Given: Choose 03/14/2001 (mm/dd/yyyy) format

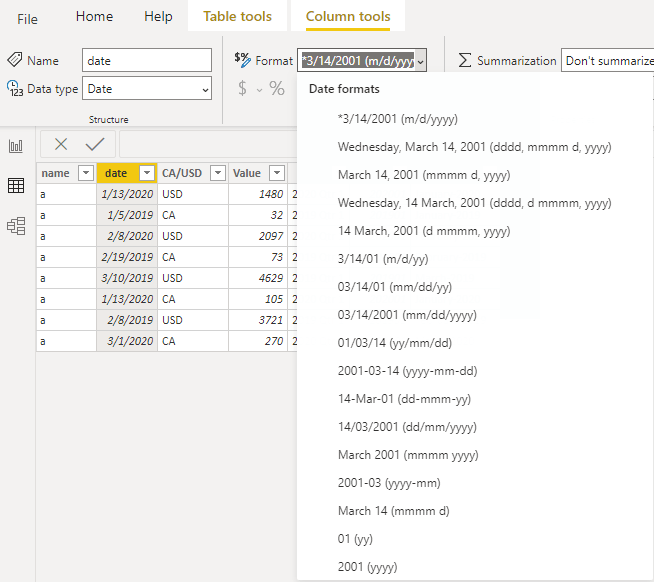Looking at the screenshot, I should (475, 315).
